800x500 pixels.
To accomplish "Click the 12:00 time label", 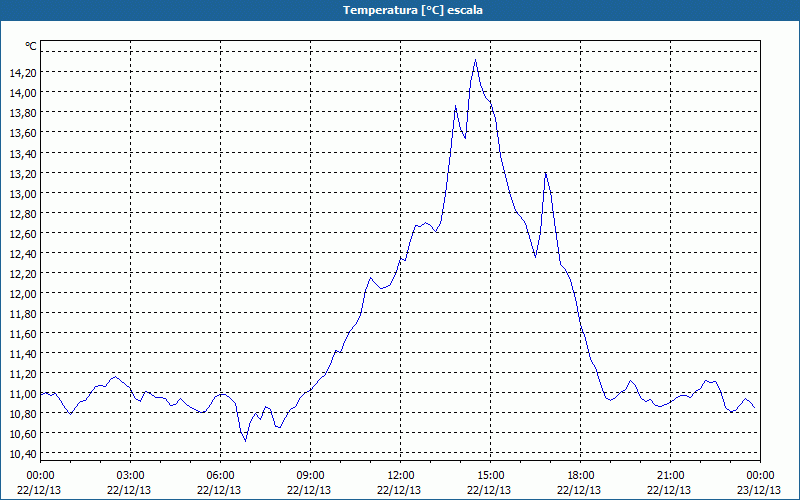I will click(x=401, y=476).
